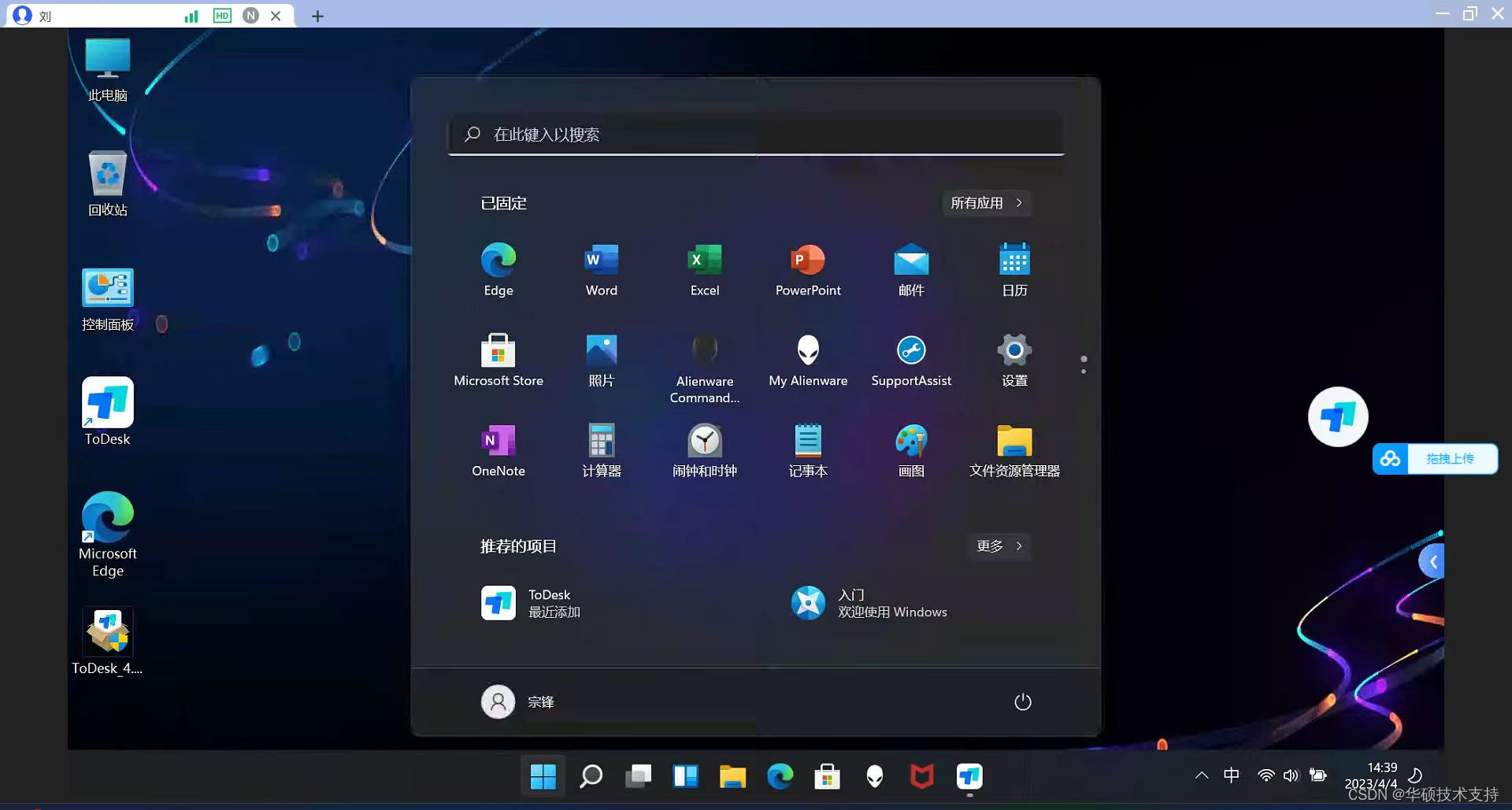This screenshot has height=810, width=1512.
Task: Open Widgets on taskbar
Action: coord(685,777)
